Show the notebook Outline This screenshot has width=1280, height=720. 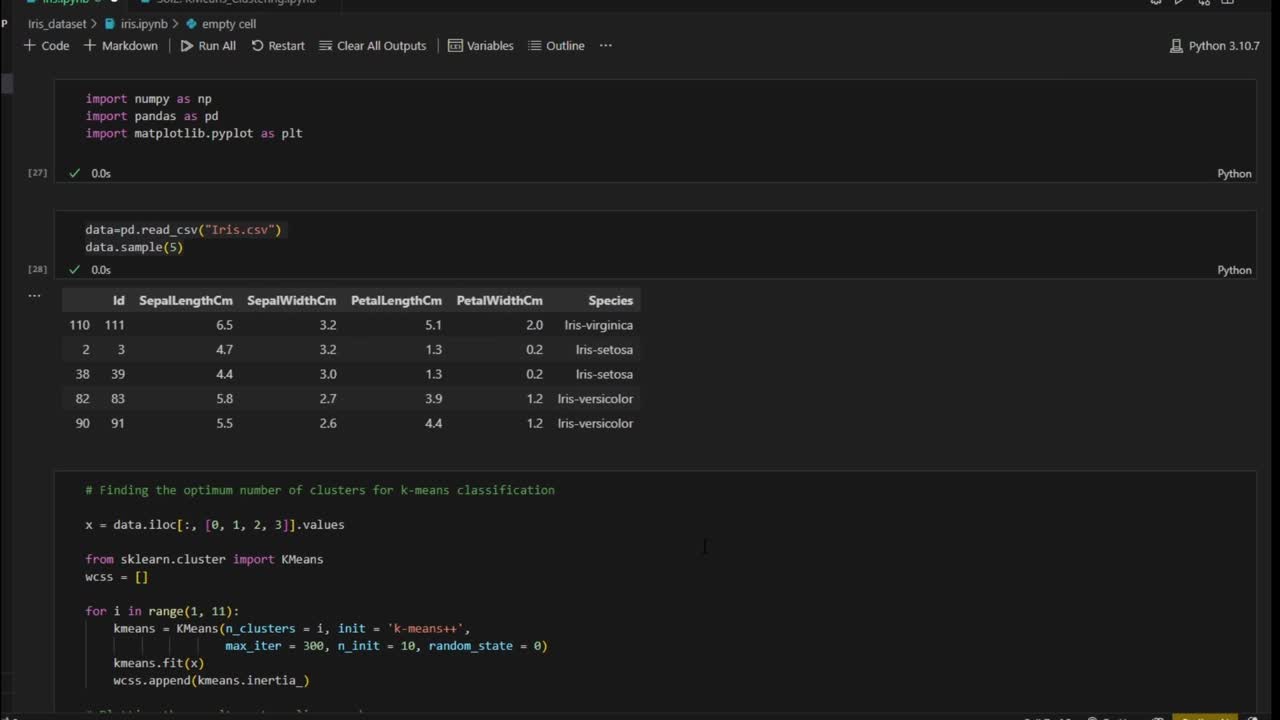(556, 46)
